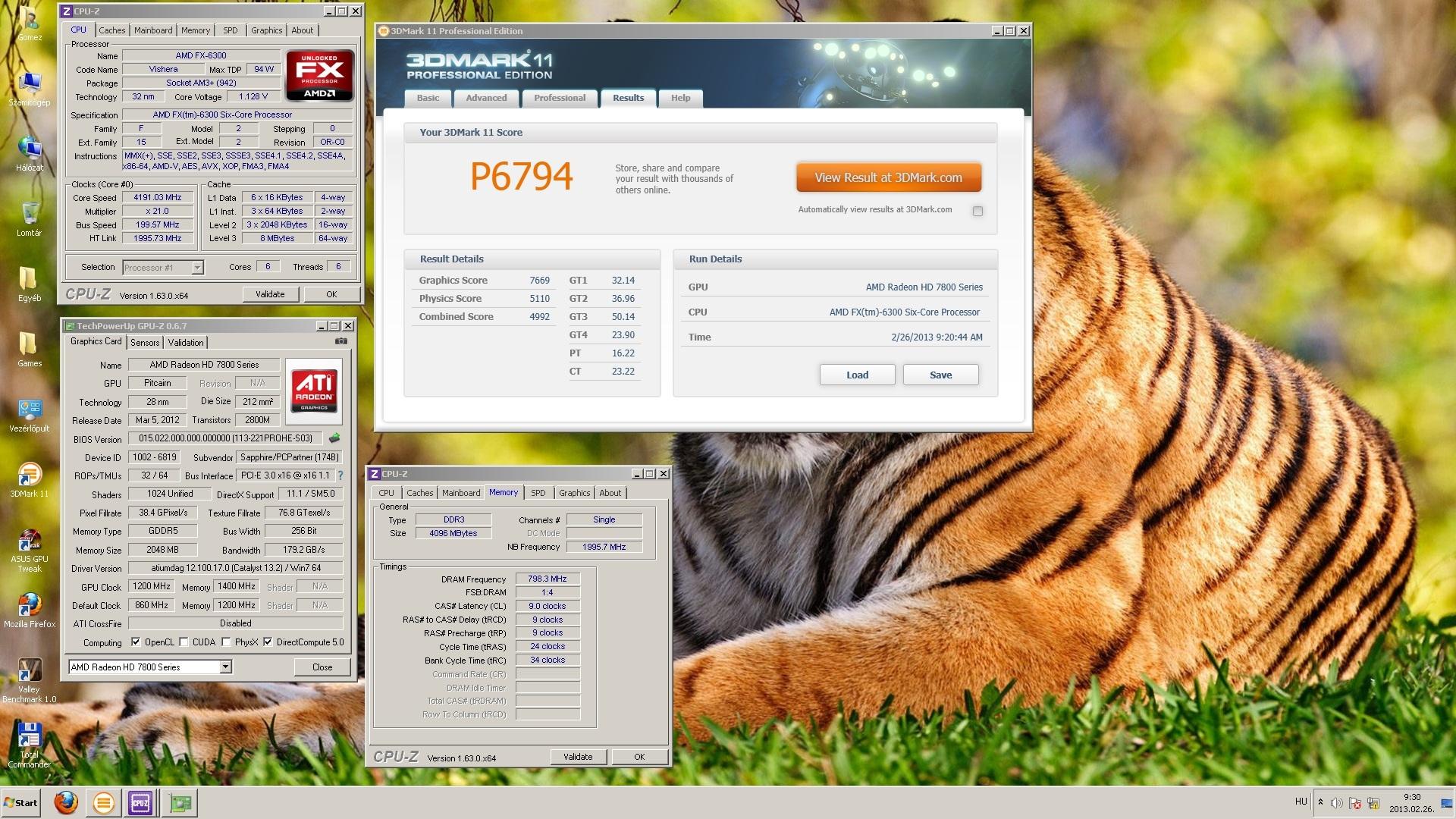Click the GPU Clock value 1200 MHz
Image resolution: width=1456 pixels, height=819 pixels.
point(152,586)
